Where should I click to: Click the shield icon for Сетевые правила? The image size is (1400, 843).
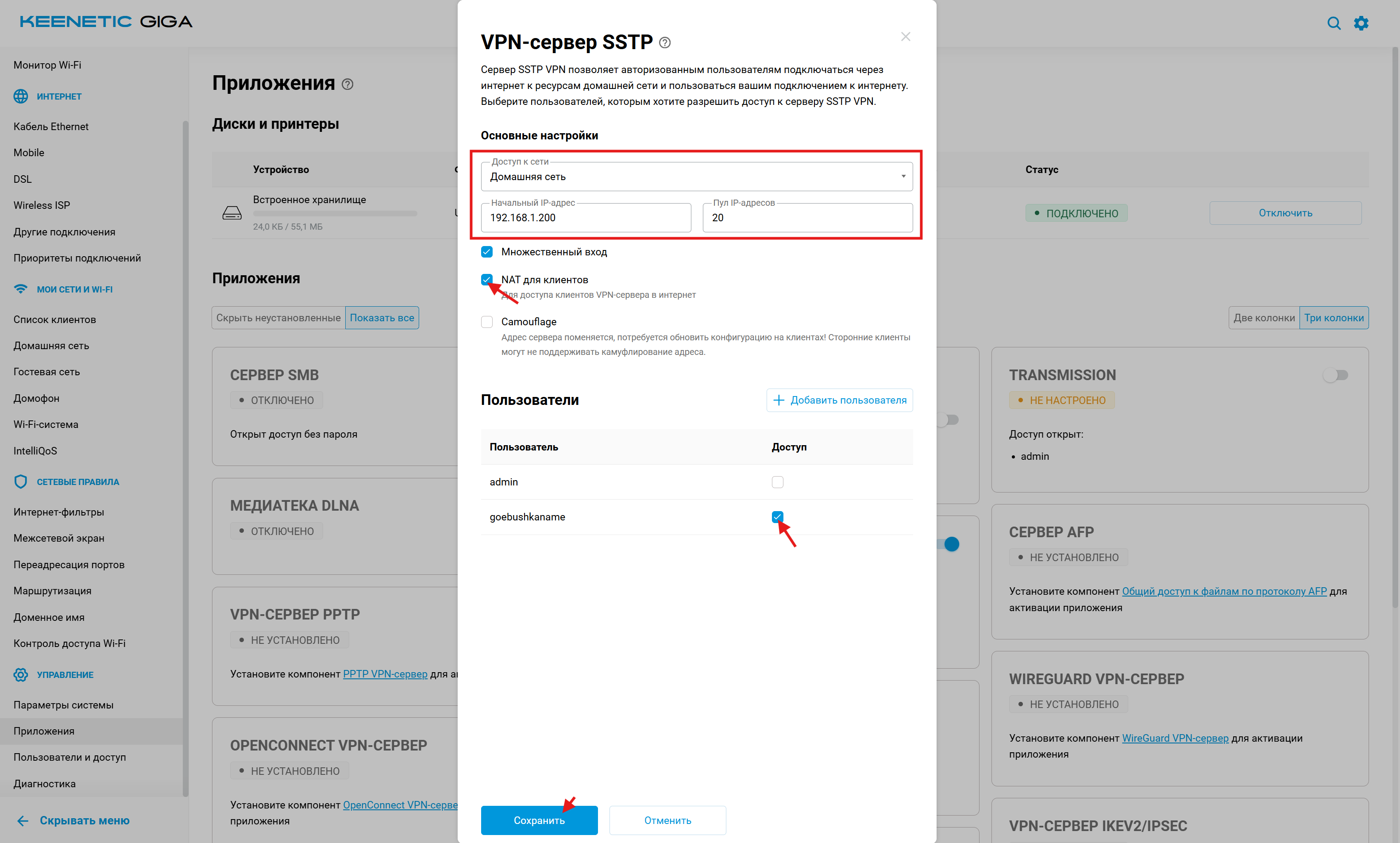point(20,482)
